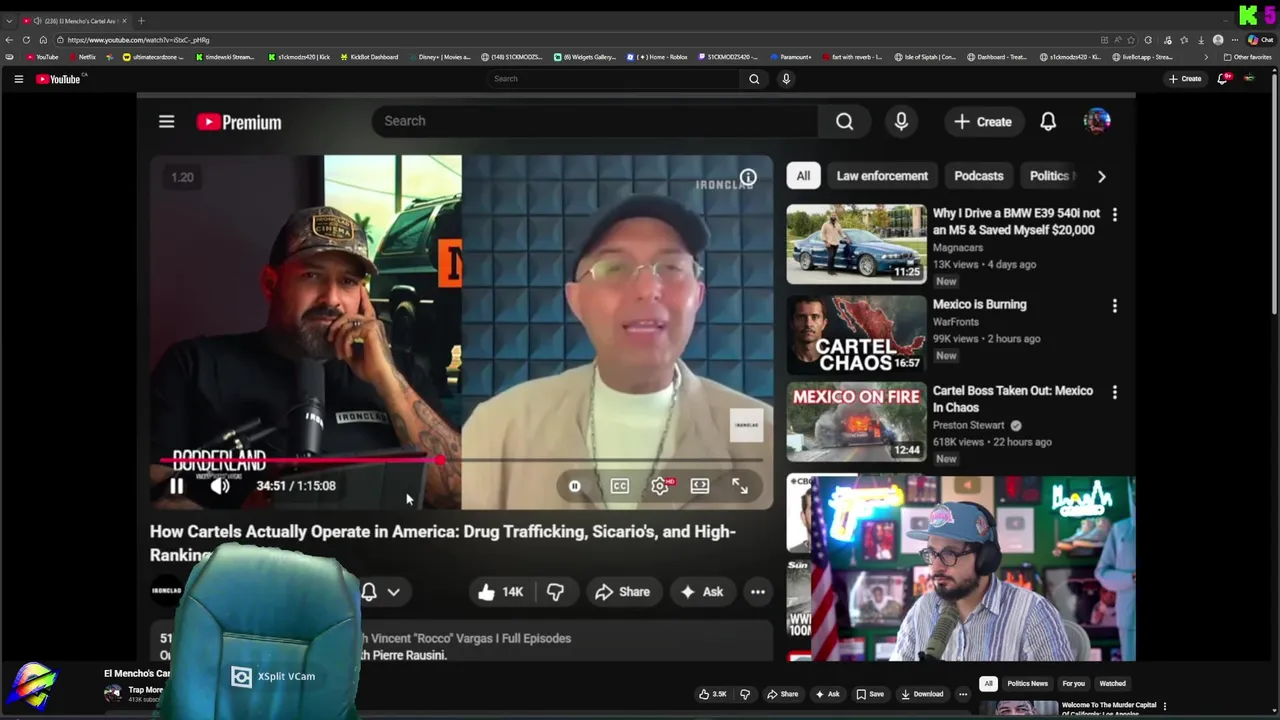
Task: Open the player settings gear
Action: 660,486
